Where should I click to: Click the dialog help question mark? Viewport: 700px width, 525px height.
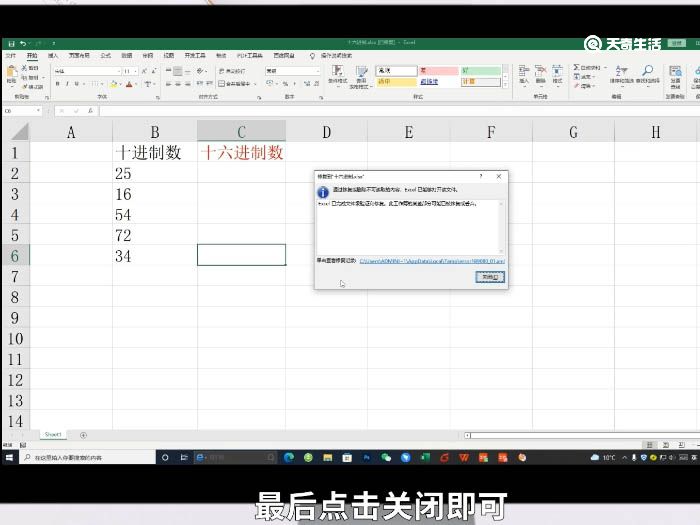481,176
